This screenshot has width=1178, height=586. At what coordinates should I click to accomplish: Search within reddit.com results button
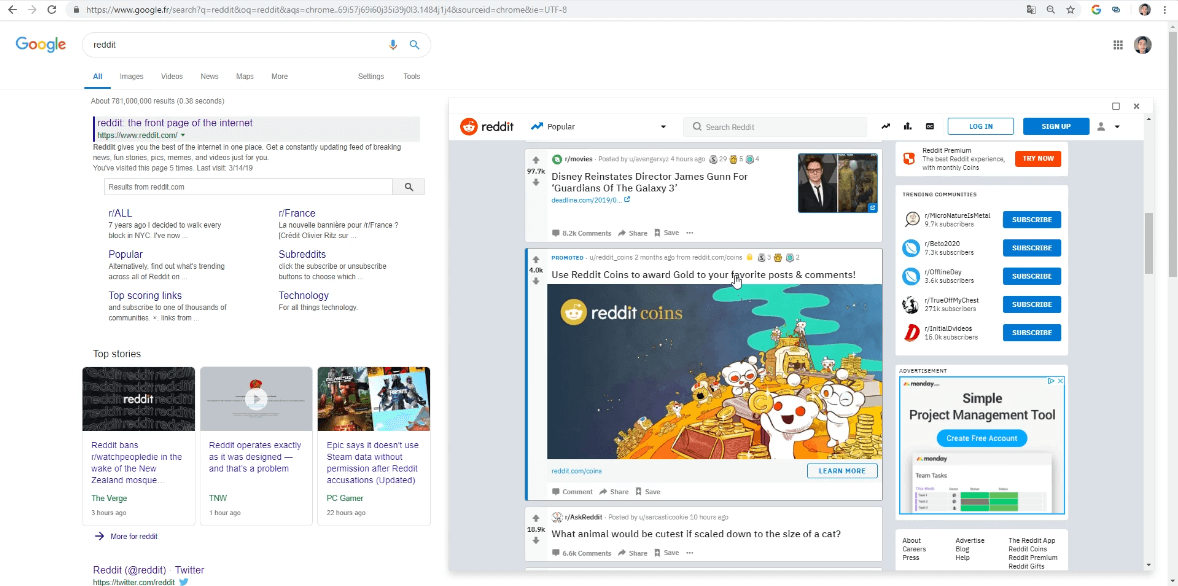(x=409, y=187)
